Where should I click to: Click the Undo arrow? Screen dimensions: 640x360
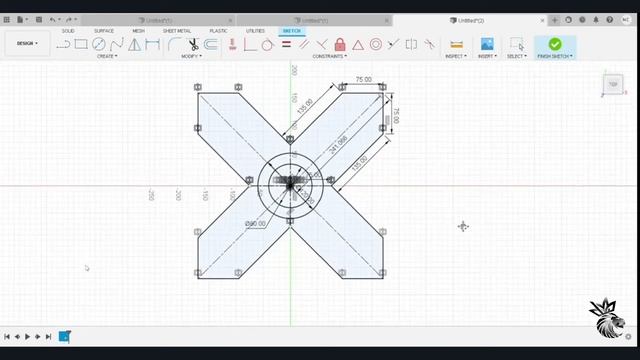coord(53,20)
